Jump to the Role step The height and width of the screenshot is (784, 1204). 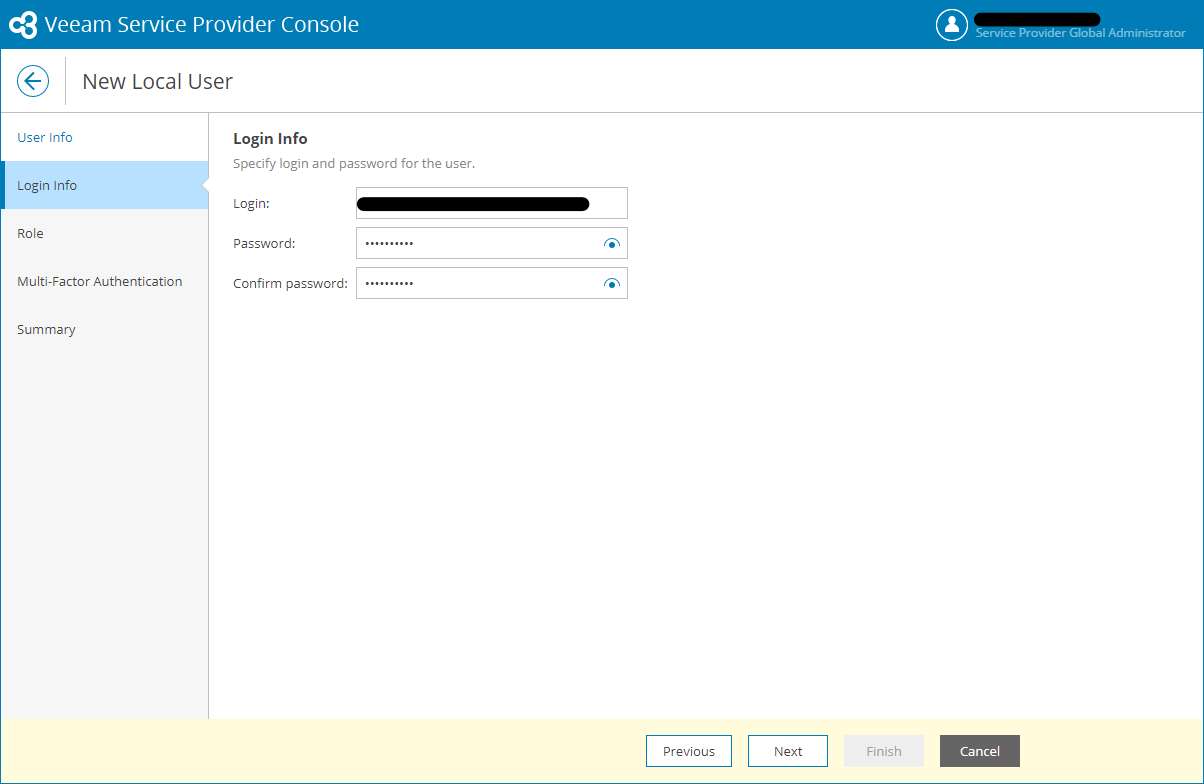pyautogui.click(x=104, y=233)
